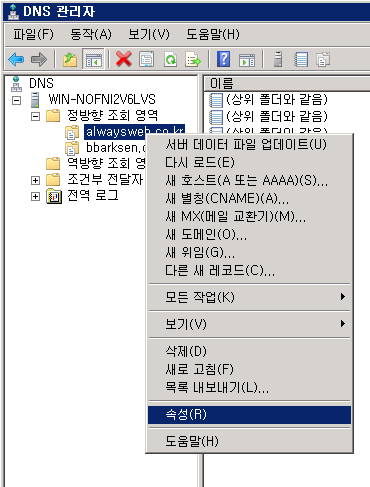Viewport: 370px width, 487px height.
Task: Click the 역방향 조회 영역 folder icon
Action: click(x=53, y=164)
